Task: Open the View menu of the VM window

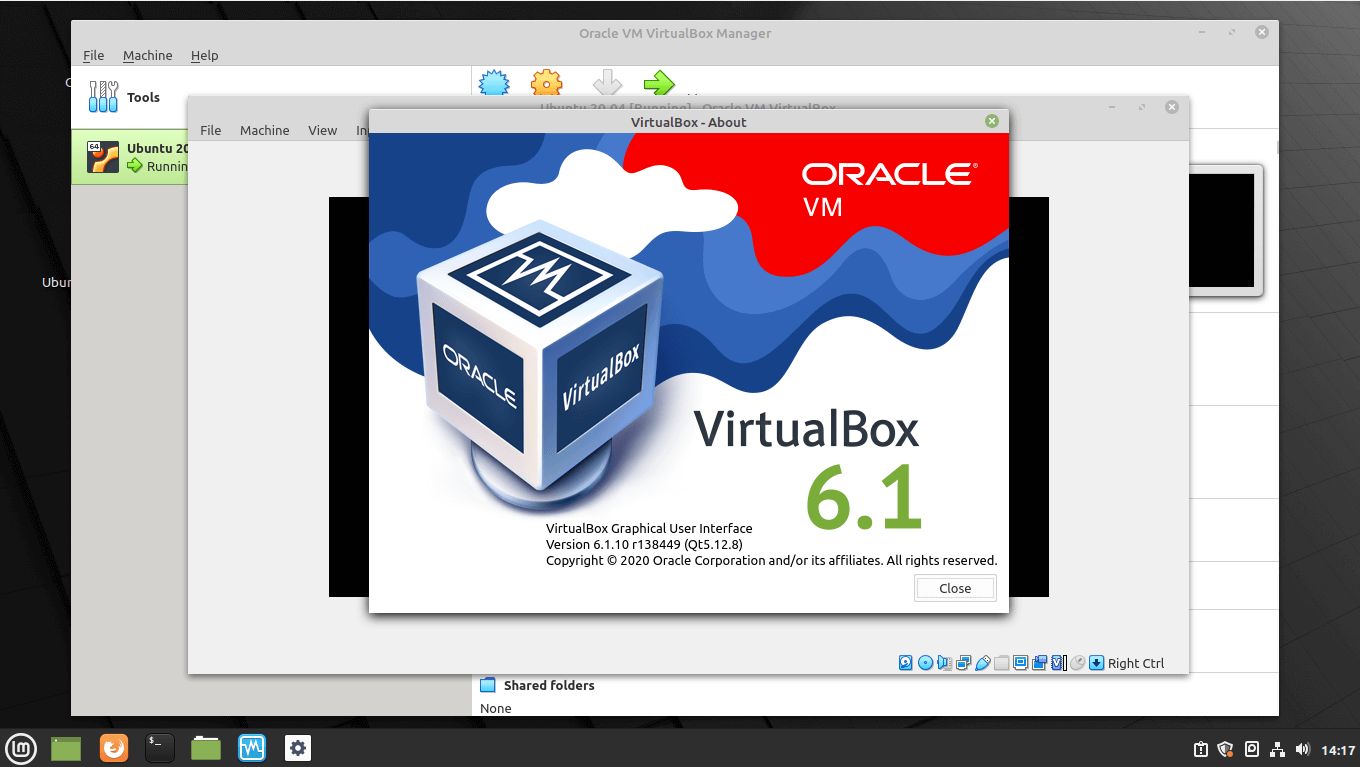Action: click(322, 130)
